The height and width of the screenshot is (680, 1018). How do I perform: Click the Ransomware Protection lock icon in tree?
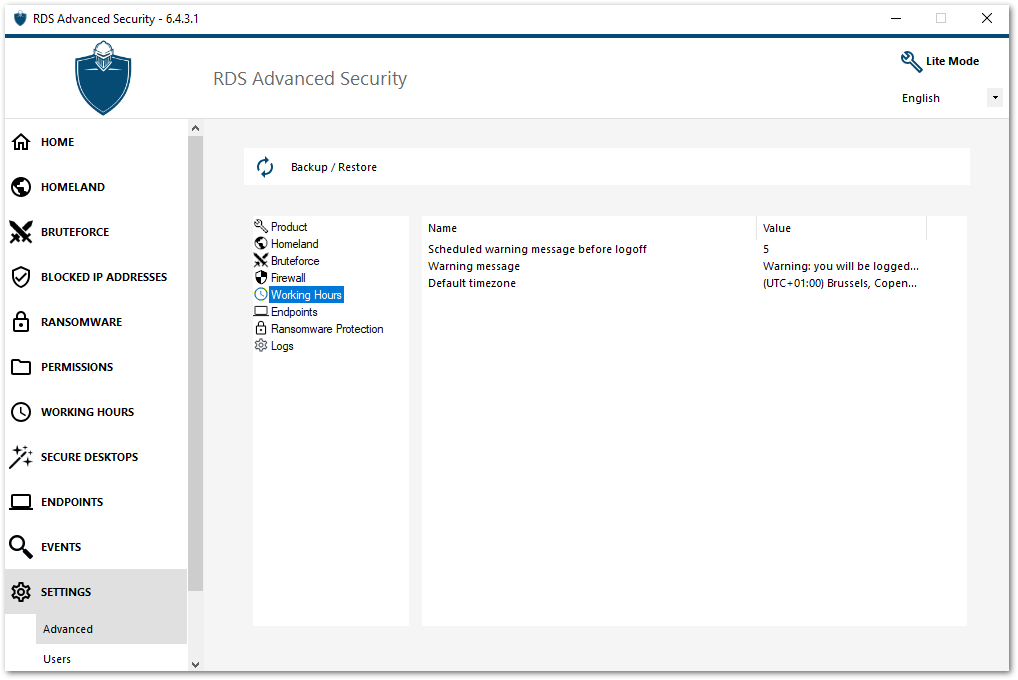point(261,328)
